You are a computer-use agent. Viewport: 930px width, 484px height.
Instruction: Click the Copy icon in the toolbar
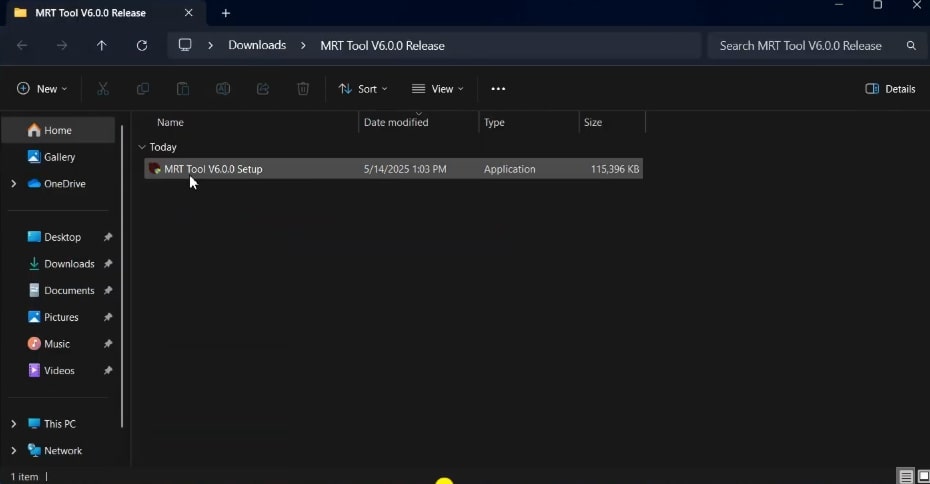(x=143, y=89)
